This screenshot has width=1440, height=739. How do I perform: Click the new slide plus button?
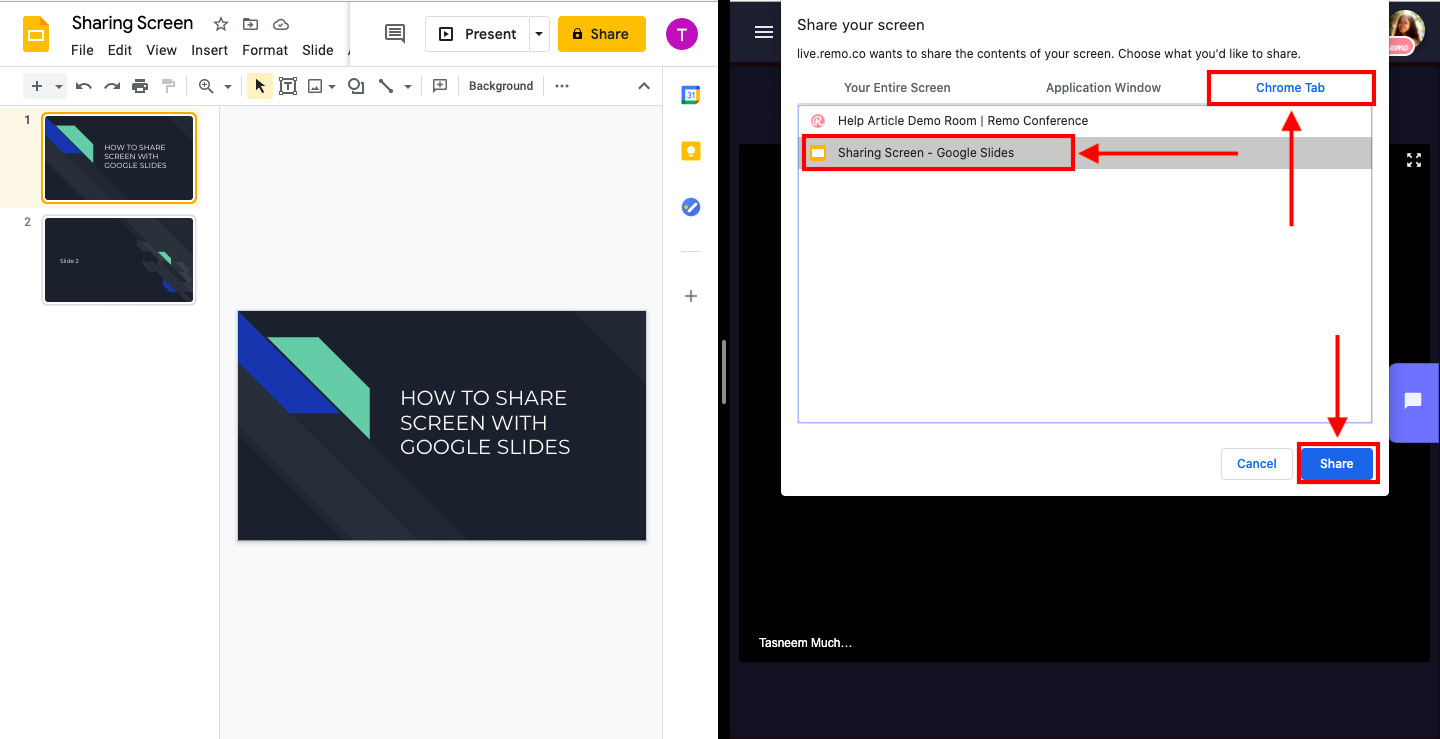[37, 86]
